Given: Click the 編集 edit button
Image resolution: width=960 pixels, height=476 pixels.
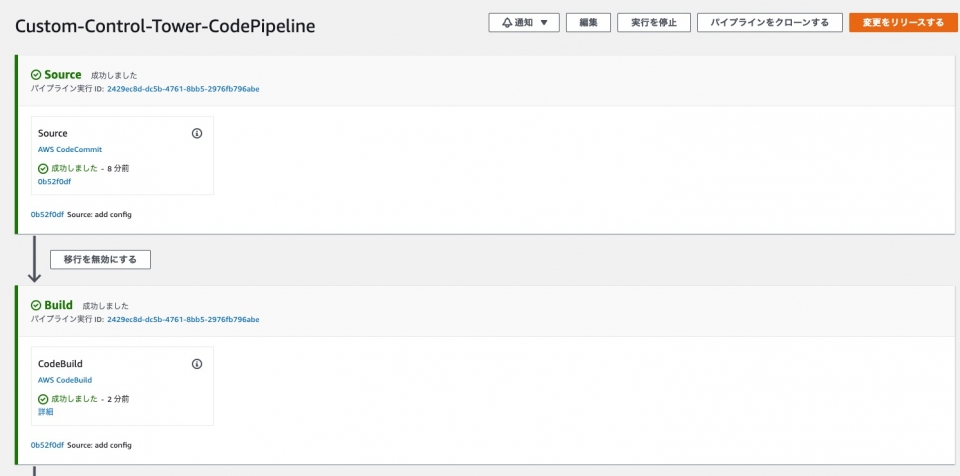Looking at the screenshot, I should (x=588, y=23).
